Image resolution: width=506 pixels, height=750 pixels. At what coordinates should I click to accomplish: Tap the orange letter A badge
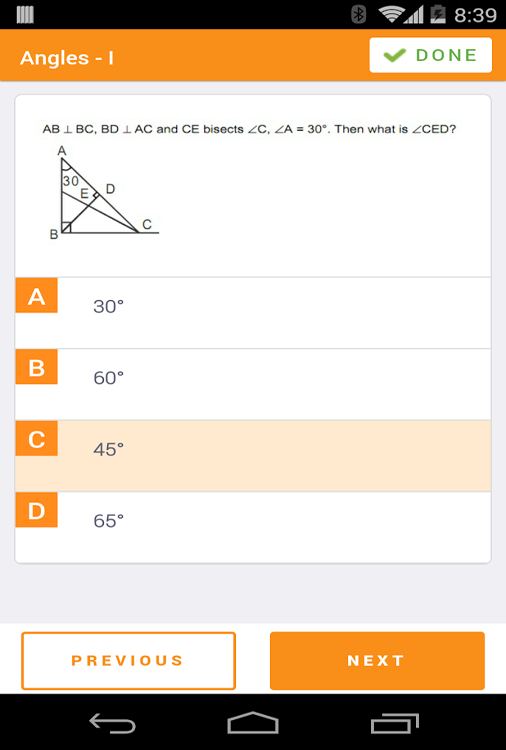[x=36, y=295]
